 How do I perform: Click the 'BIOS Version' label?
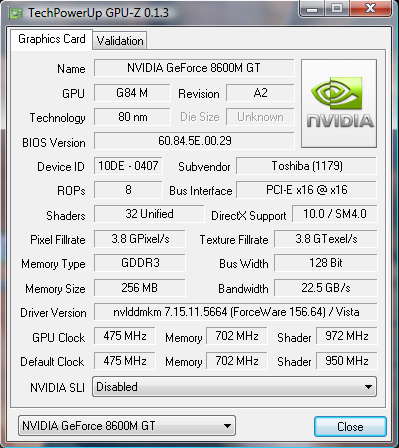[54, 143]
